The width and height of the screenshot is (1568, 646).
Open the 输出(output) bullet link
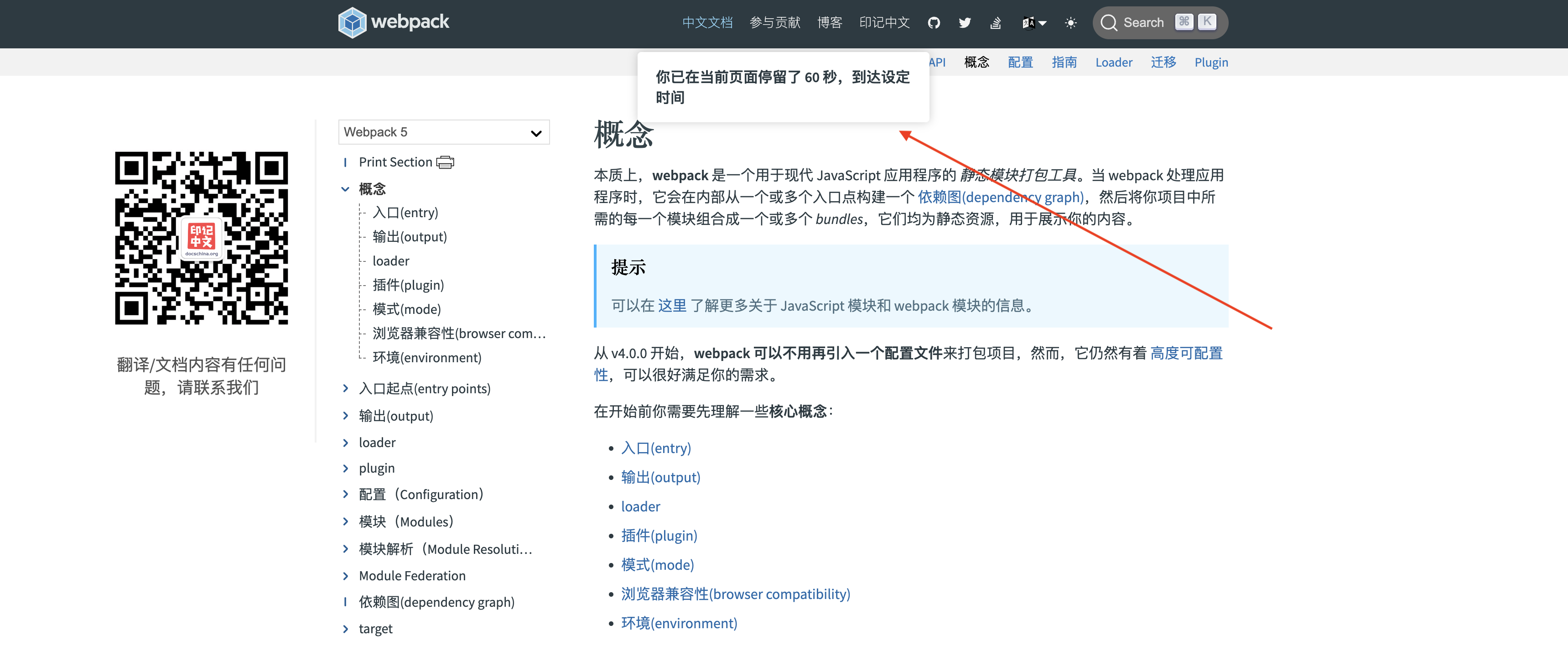click(660, 478)
